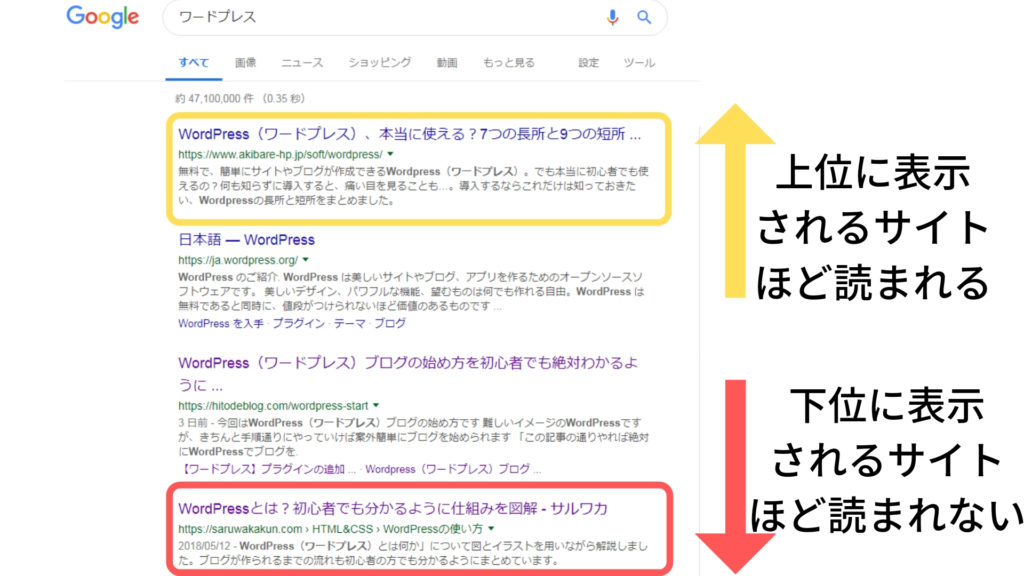Click the ブログ sitelink under ja.wordpress.org
This screenshot has width=1024, height=576.
point(390,323)
